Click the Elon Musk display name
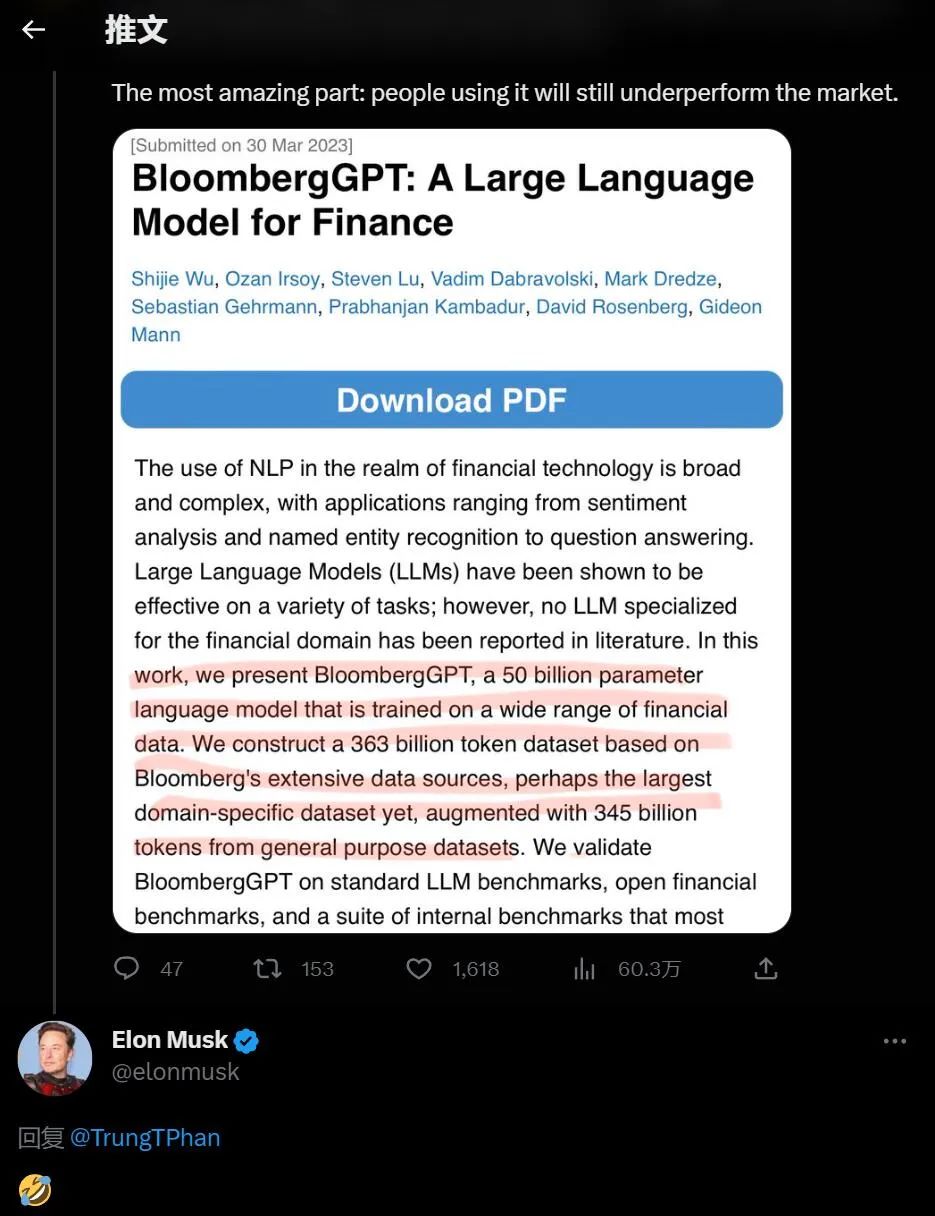The image size is (935, 1216). coord(170,1040)
